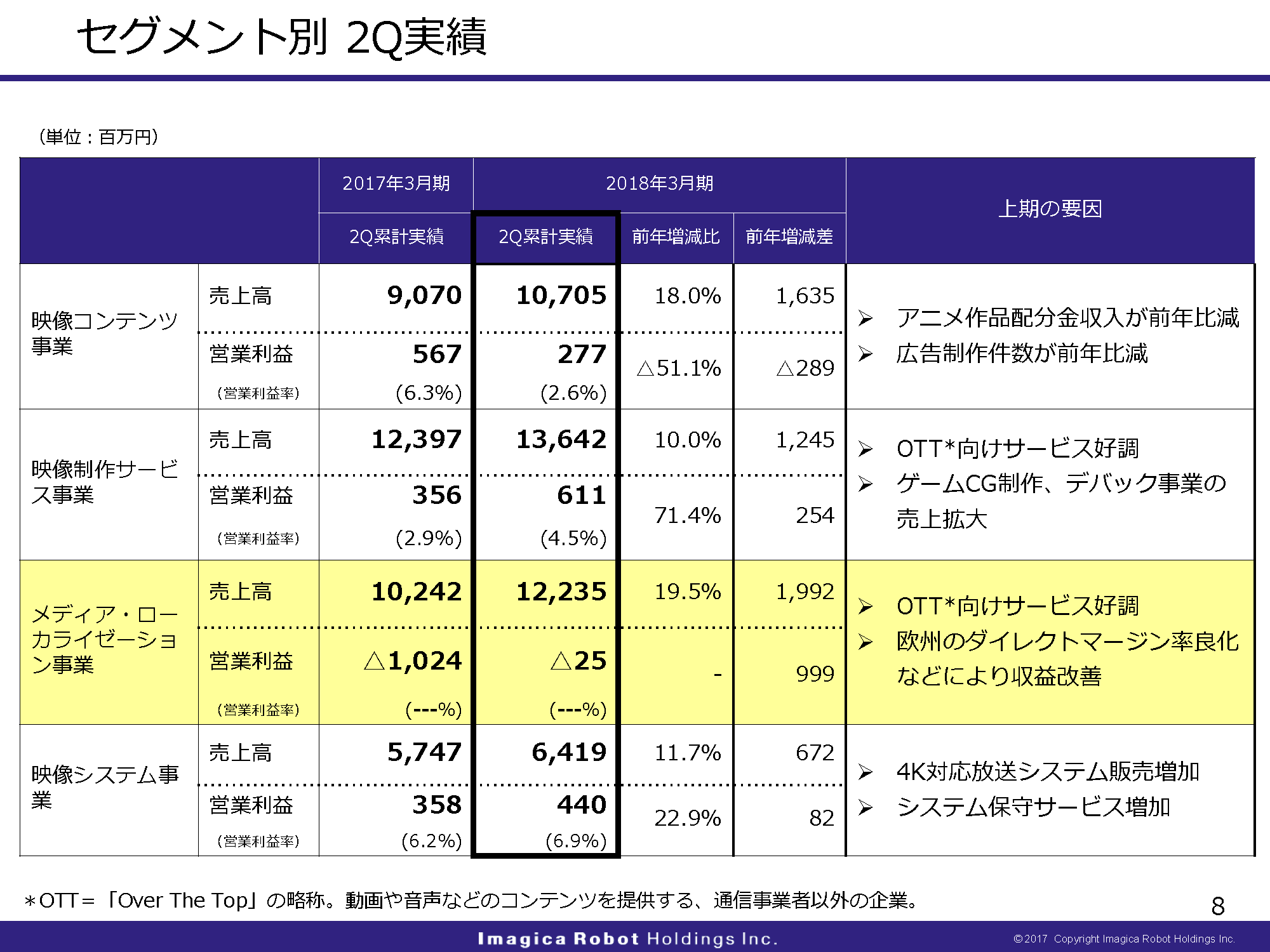
Task: Select the 82 difference cell
Action: 822,818
